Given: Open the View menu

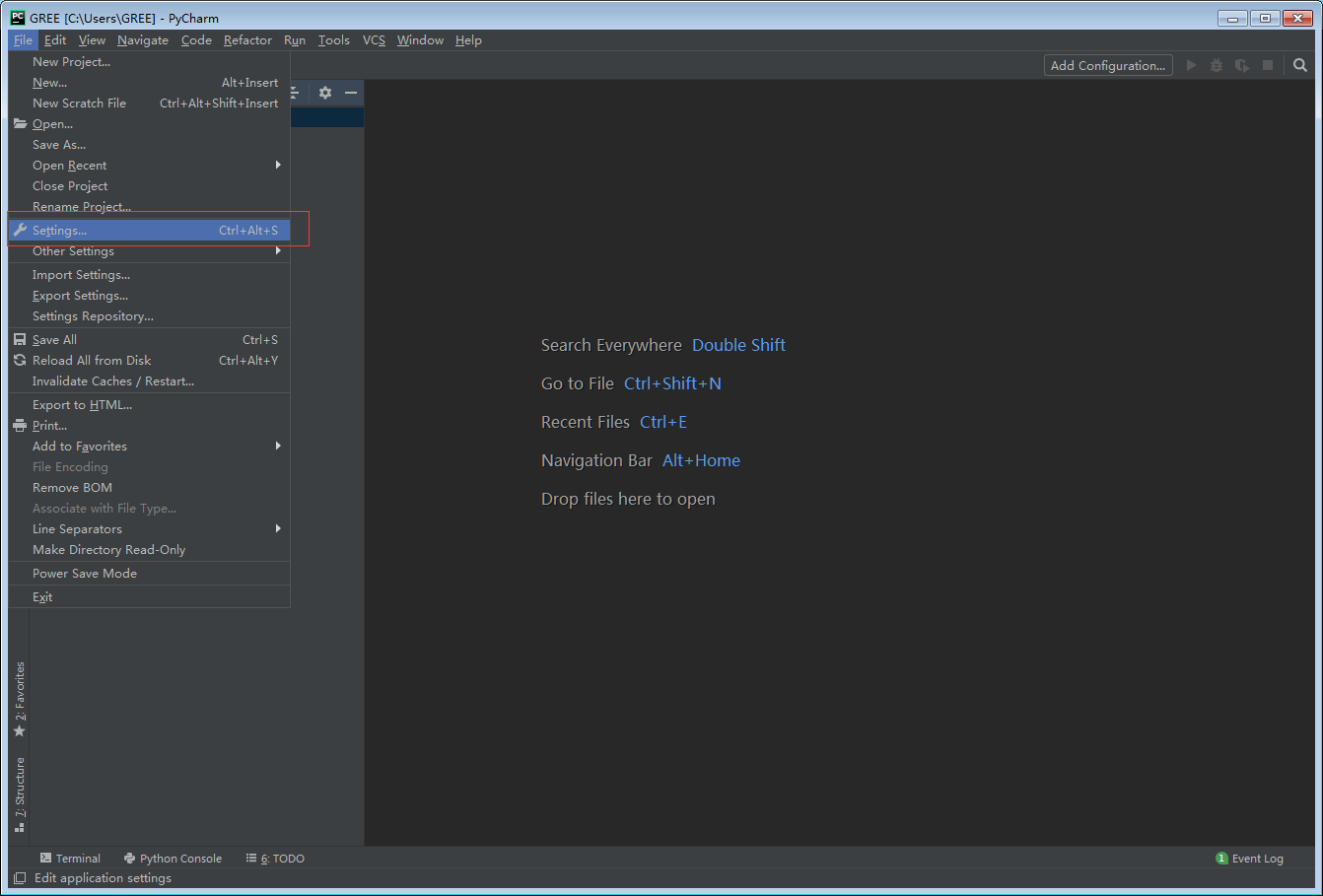Looking at the screenshot, I should tap(92, 40).
